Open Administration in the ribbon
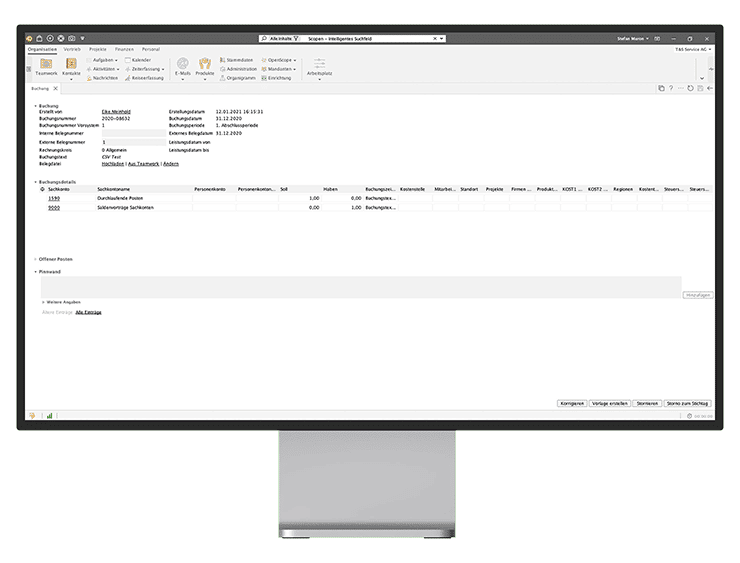 (x=238, y=69)
